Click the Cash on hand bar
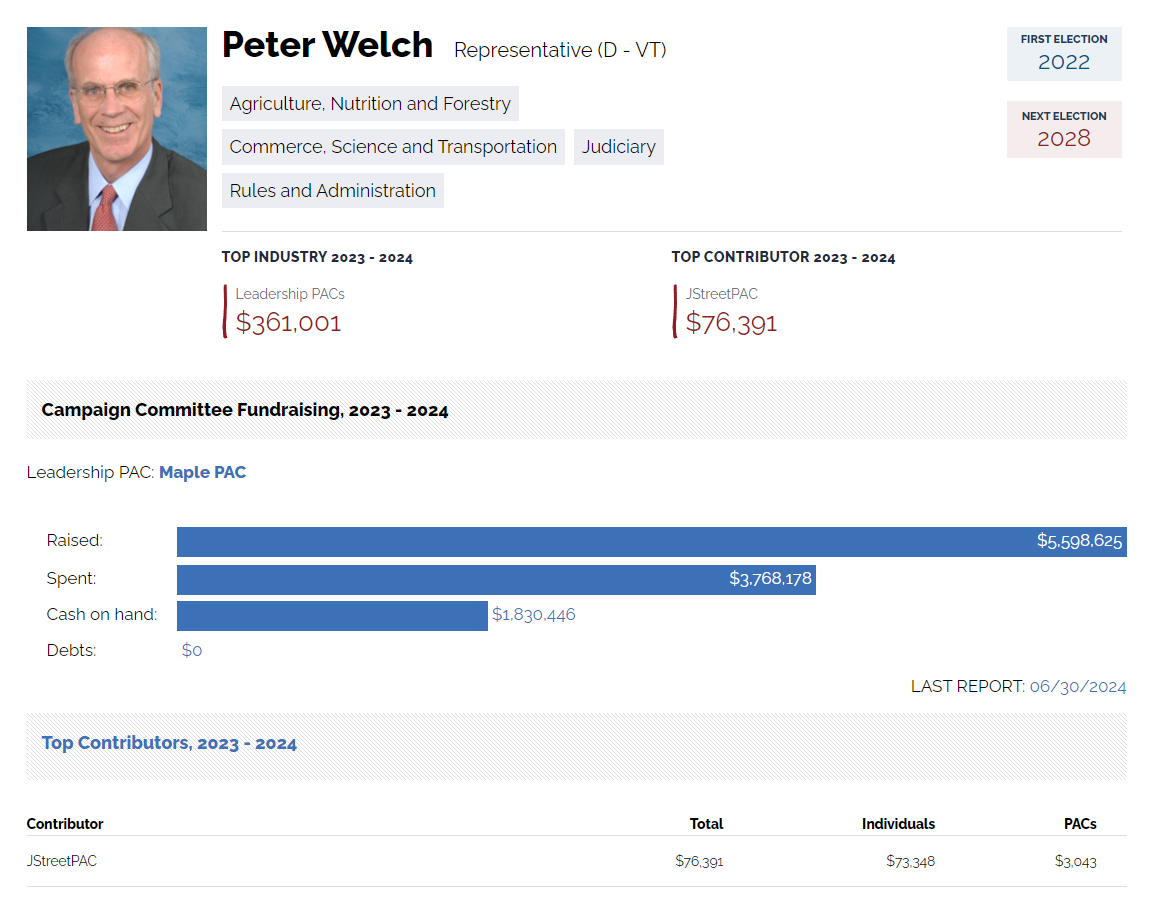This screenshot has width=1164, height=905. coord(332,615)
